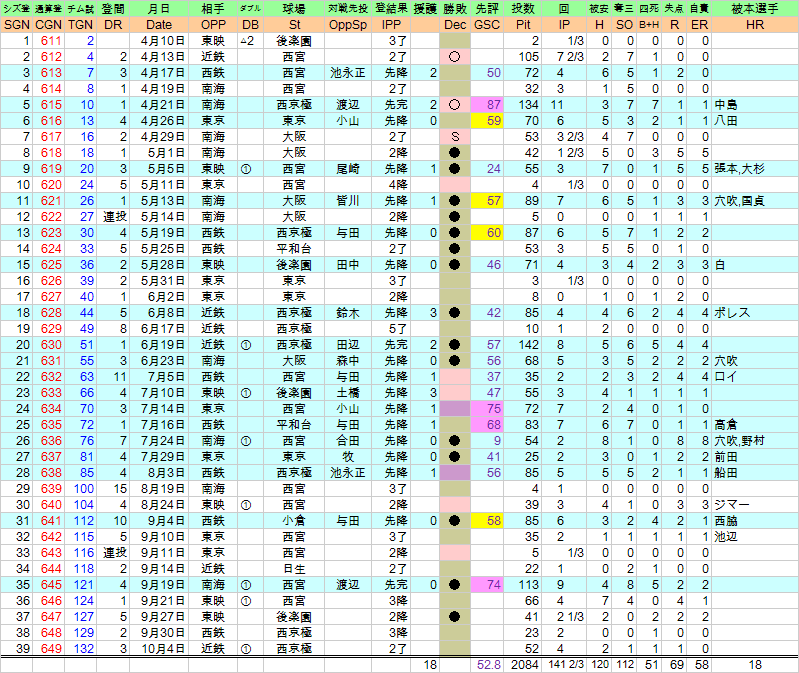Click the Dec column header
Screen dimensions: 799x673
[x=455, y=24]
